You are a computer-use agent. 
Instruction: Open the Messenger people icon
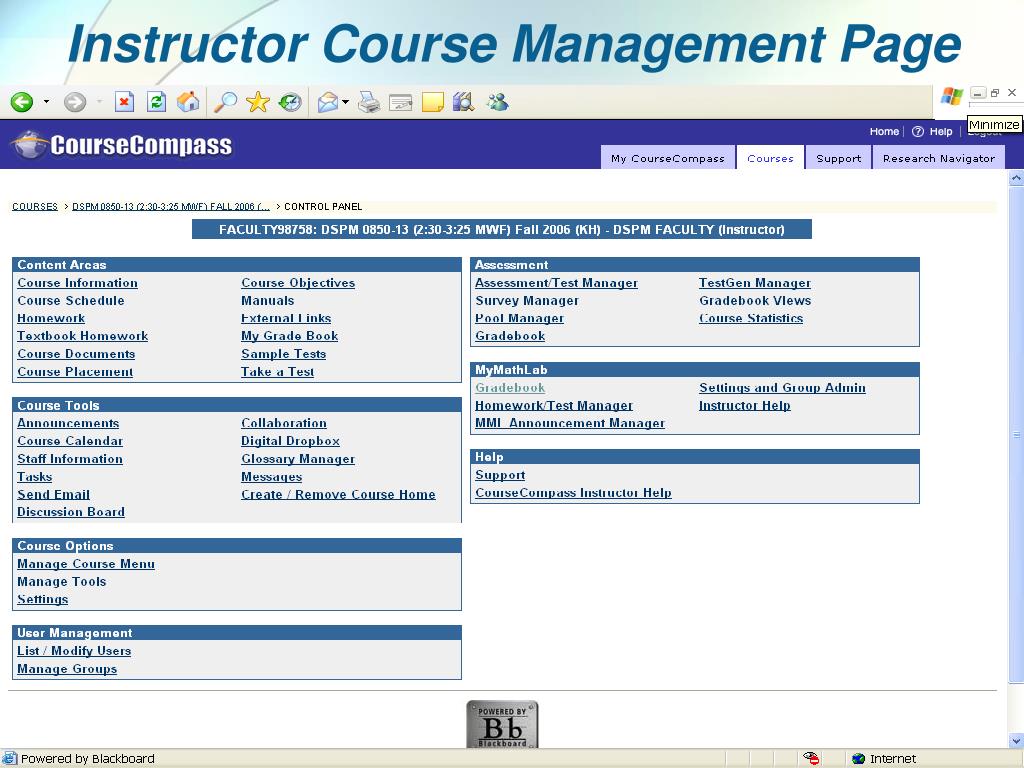pyautogui.click(x=497, y=102)
